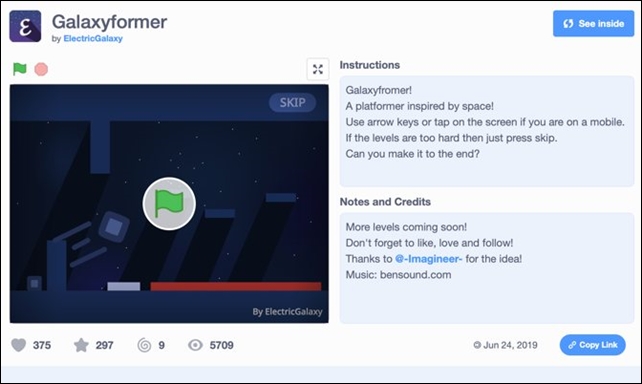The height and width of the screenshot is (384, 642).
Task: Click the green flag above the stage
Action: [x=20, y=69]
